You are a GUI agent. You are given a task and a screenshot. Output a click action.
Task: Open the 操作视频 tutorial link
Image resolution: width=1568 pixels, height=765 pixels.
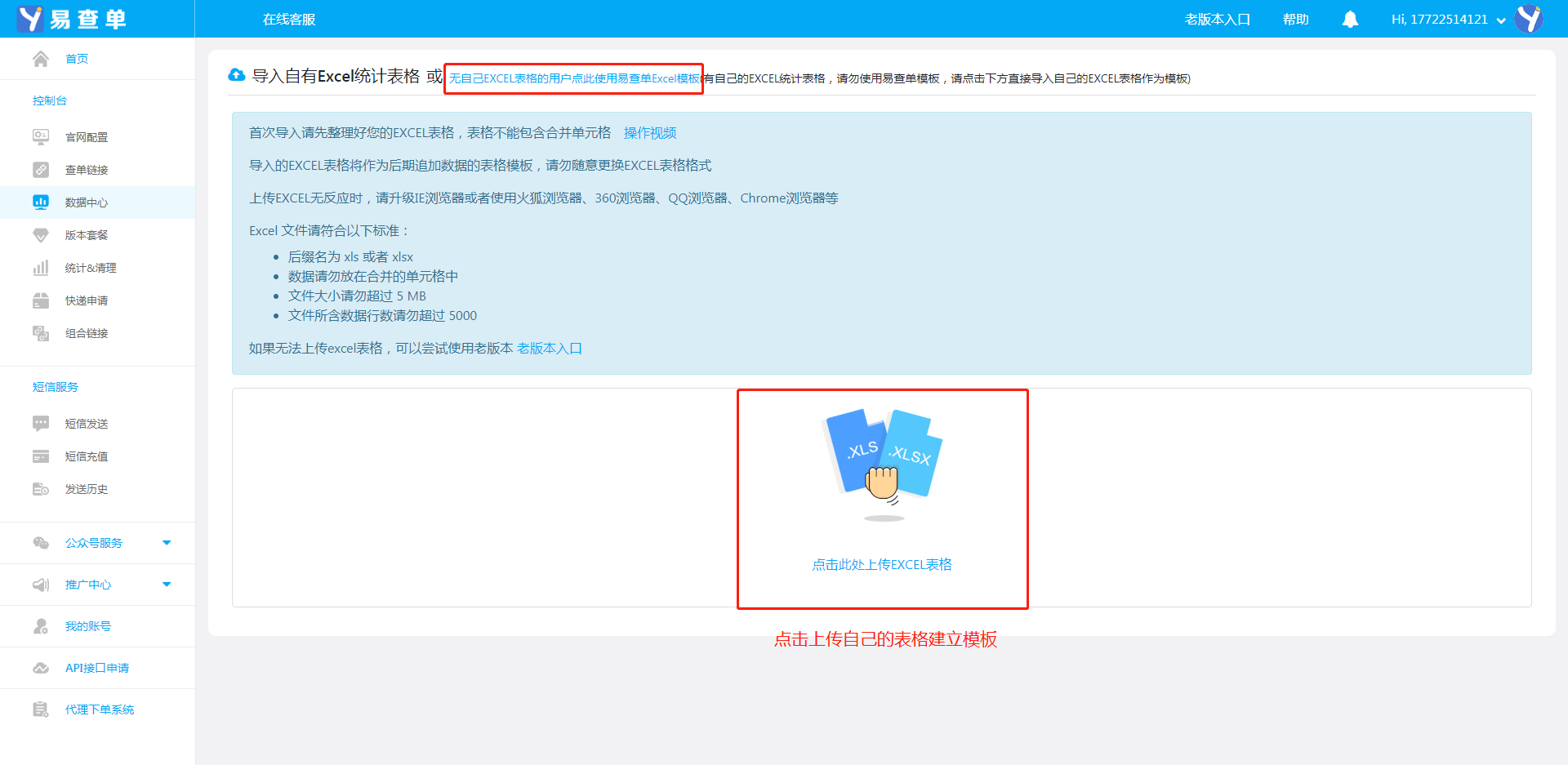pos(650,133)
